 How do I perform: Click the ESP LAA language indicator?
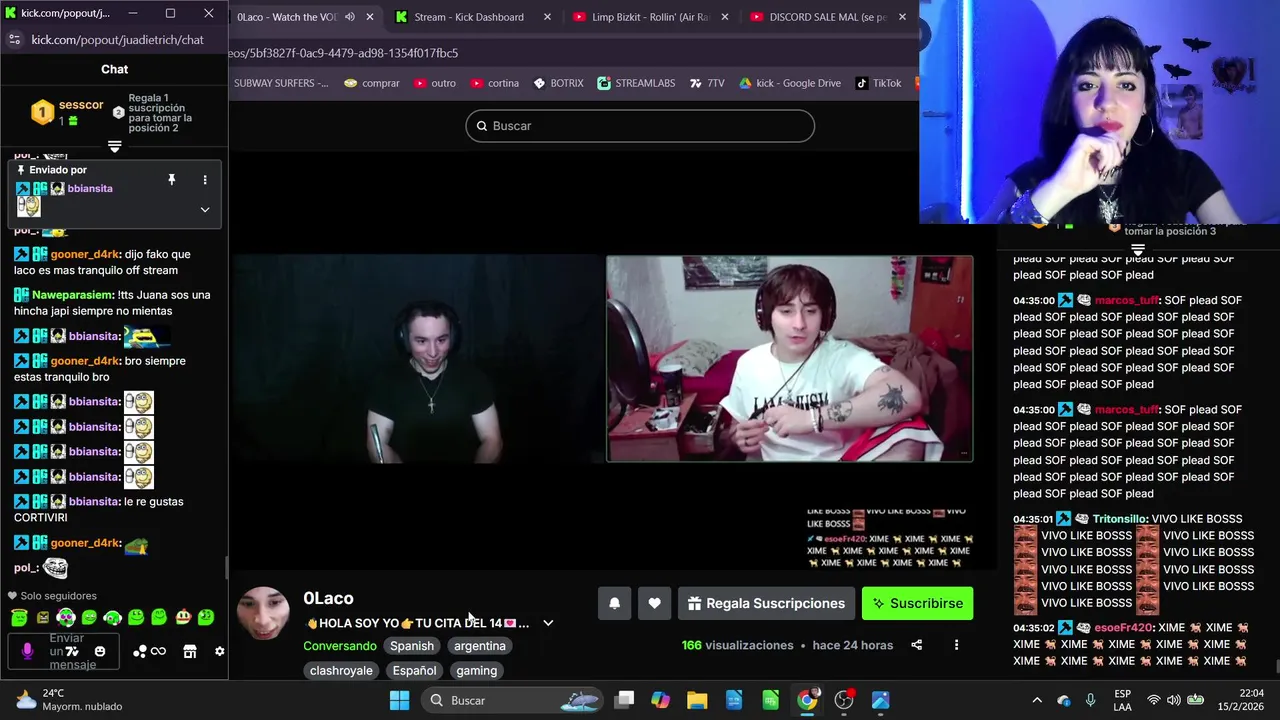click(1123, 700)
